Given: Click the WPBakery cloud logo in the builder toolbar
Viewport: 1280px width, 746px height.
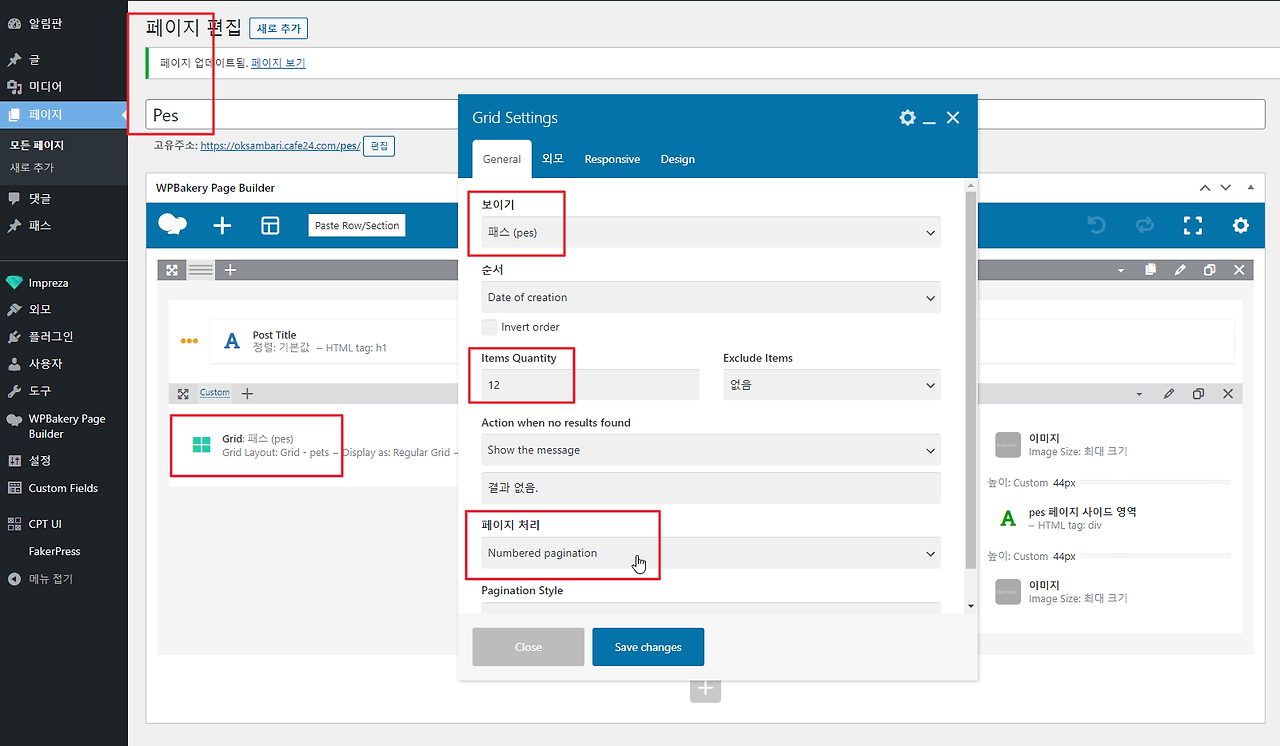Looking at the screenshot, I should (172, 226).
